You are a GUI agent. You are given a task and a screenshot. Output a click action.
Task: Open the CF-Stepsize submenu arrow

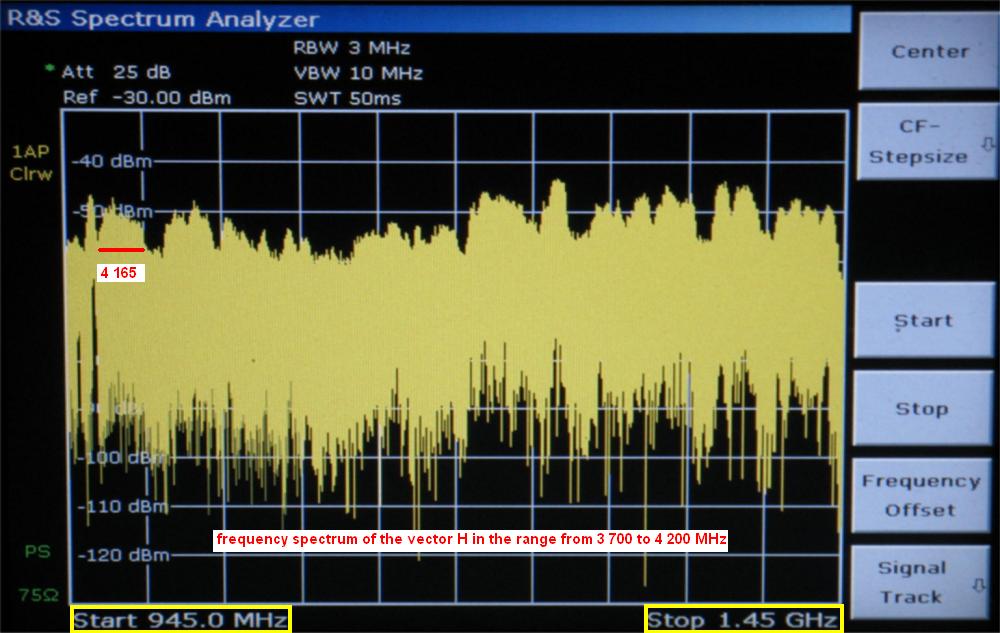[988, 144]
